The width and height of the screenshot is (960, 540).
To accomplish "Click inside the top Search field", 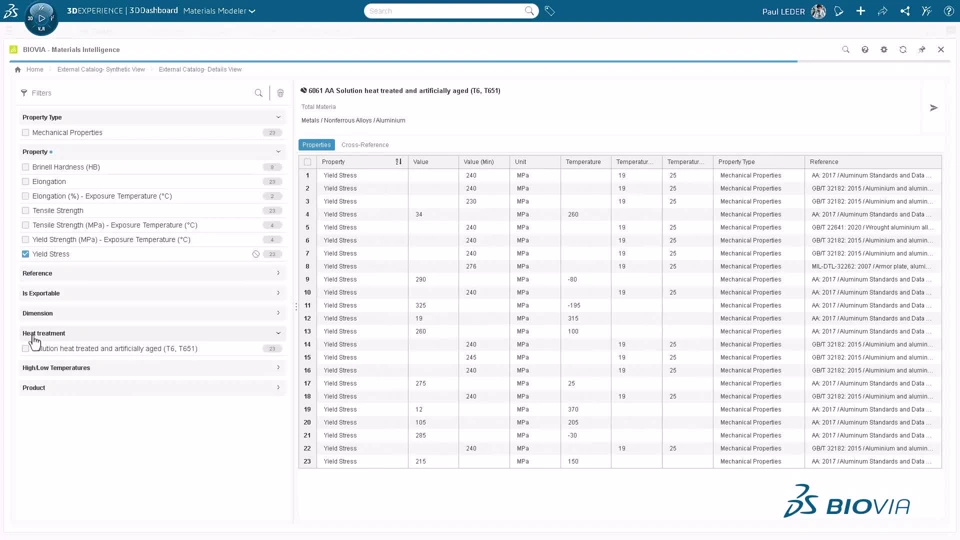I will coord(445,11).
